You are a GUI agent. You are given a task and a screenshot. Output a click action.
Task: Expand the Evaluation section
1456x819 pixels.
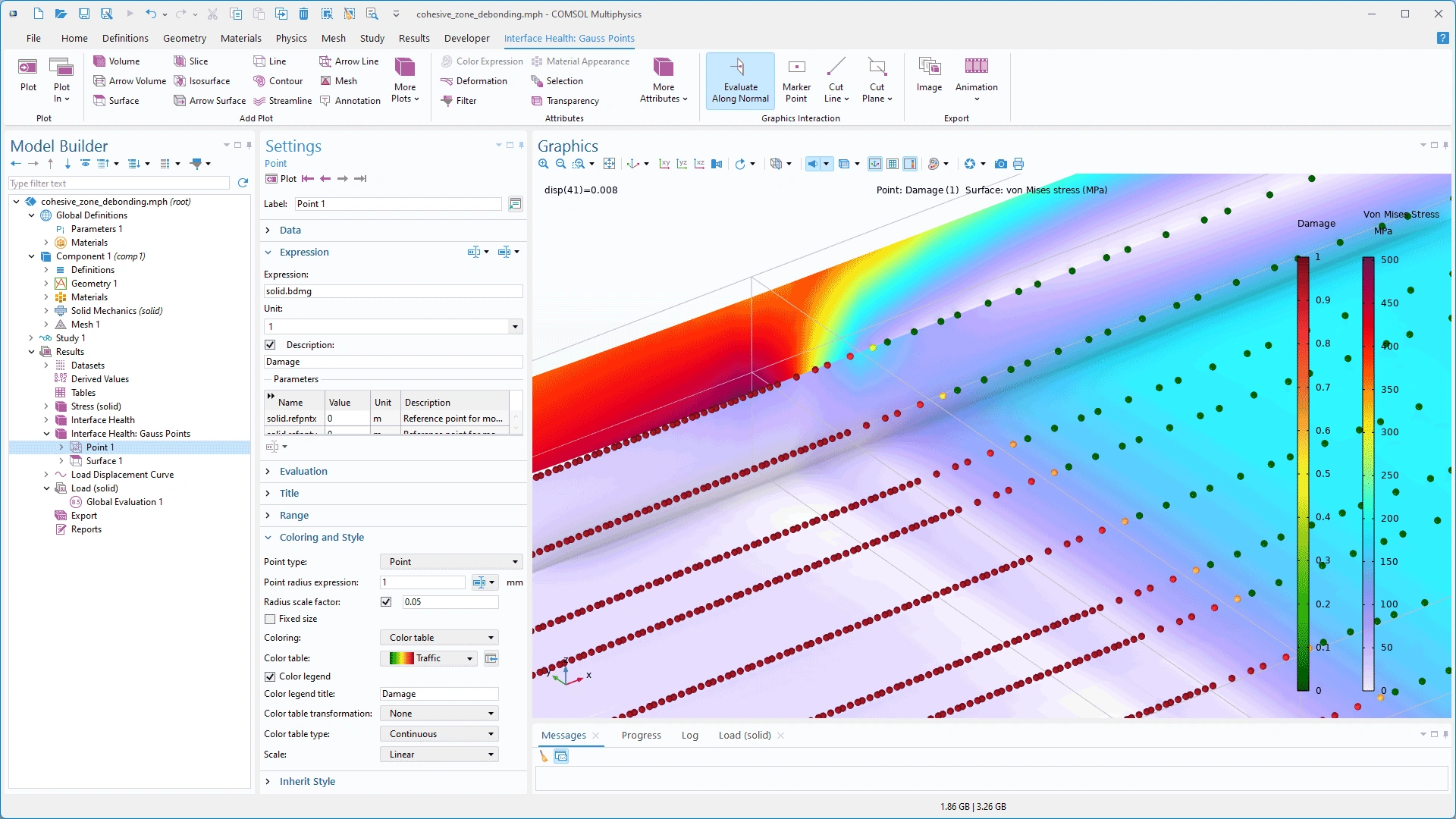click(303, 471)
